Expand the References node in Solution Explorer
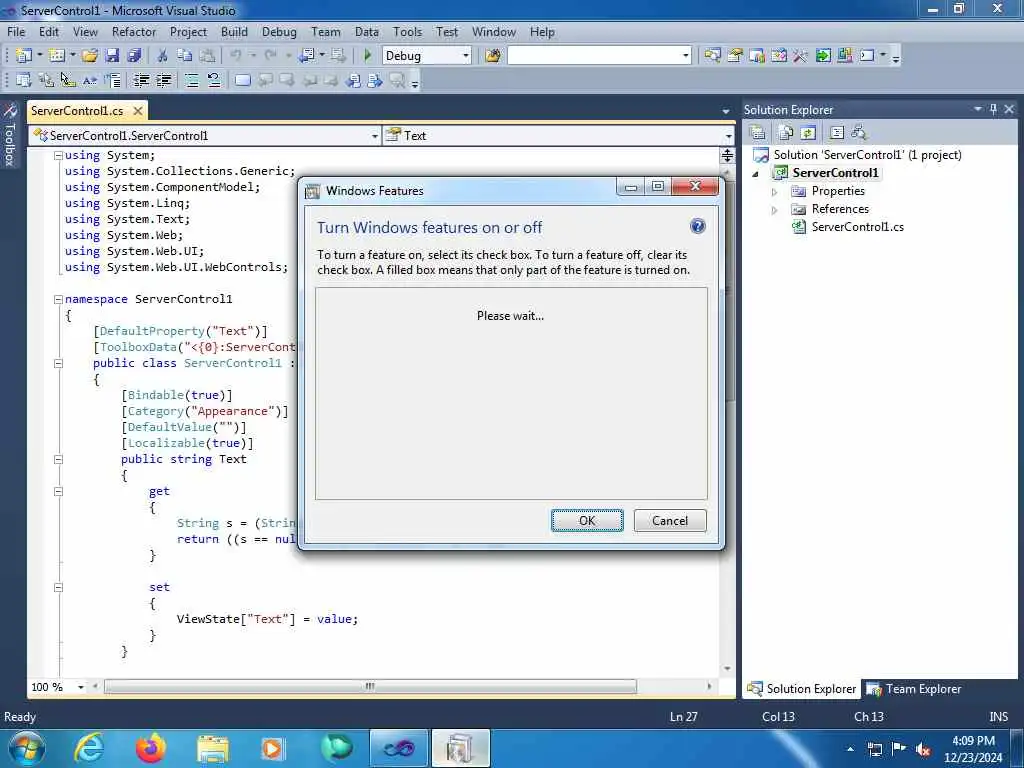This screenshot has height=768, width=1024. [775, 210]
